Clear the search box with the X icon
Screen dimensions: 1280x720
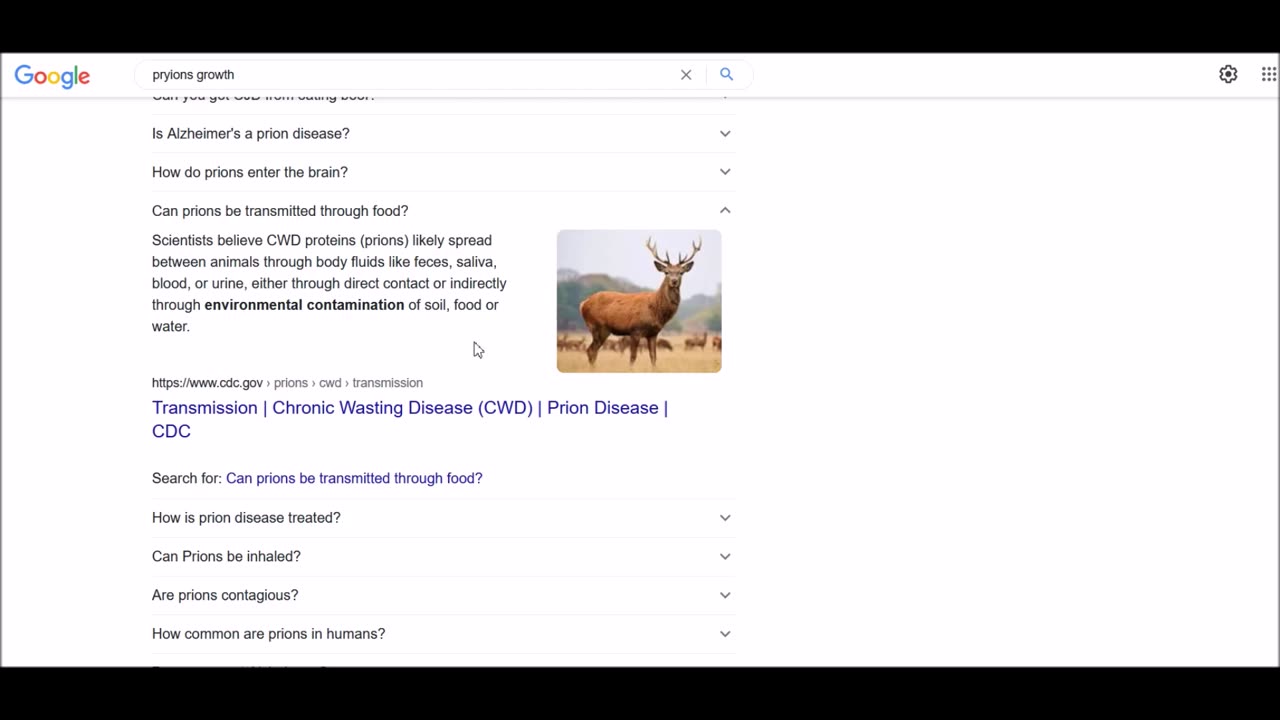coord(686,75)
